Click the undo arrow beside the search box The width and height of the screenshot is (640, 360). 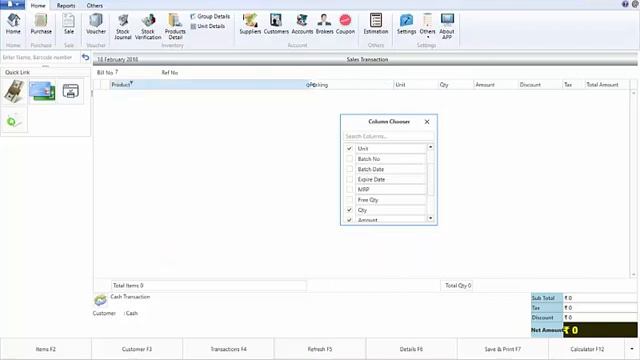pyautogui.click(x=85, y=57)
